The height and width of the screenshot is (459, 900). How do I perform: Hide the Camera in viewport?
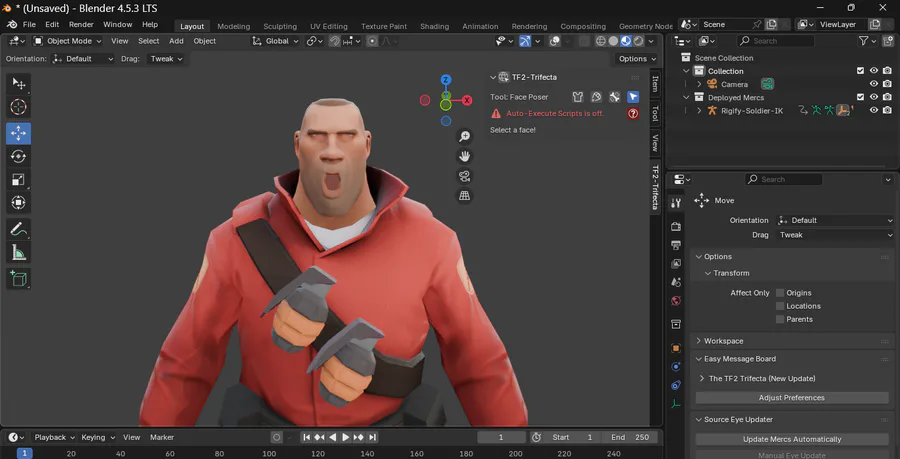coord(874,84)
